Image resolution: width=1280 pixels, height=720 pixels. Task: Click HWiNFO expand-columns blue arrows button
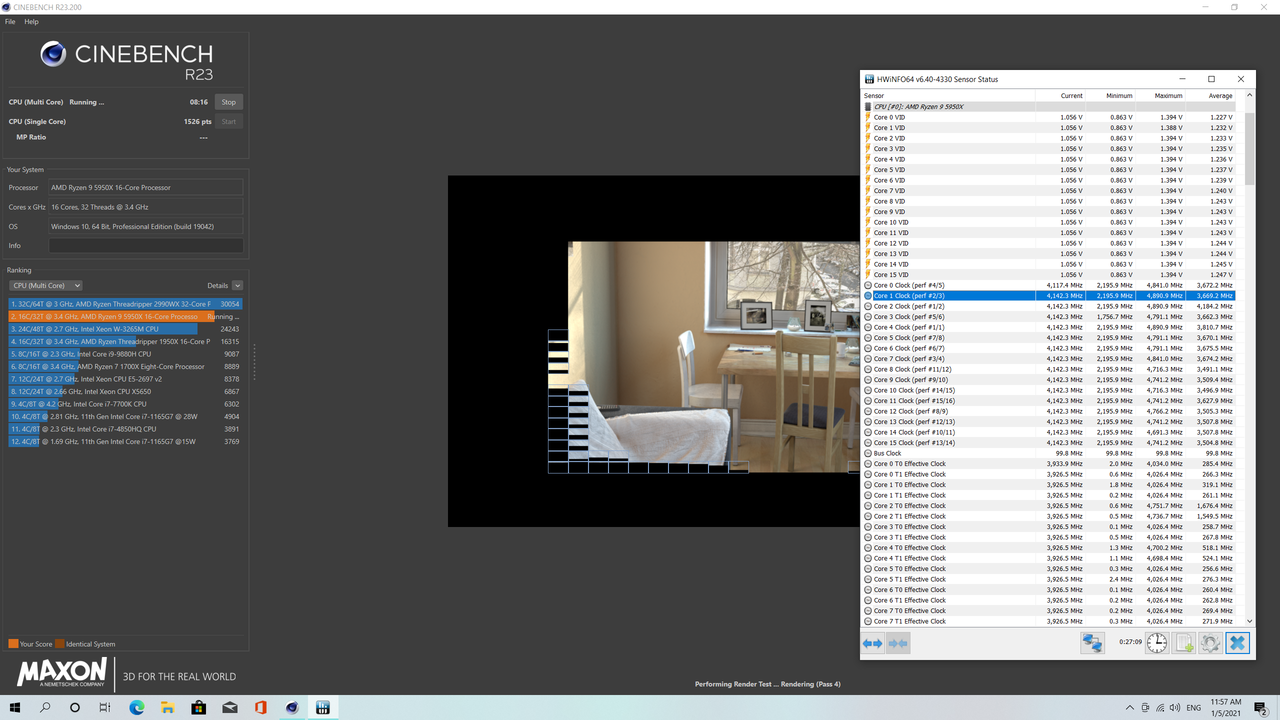(x=873, y=643)
